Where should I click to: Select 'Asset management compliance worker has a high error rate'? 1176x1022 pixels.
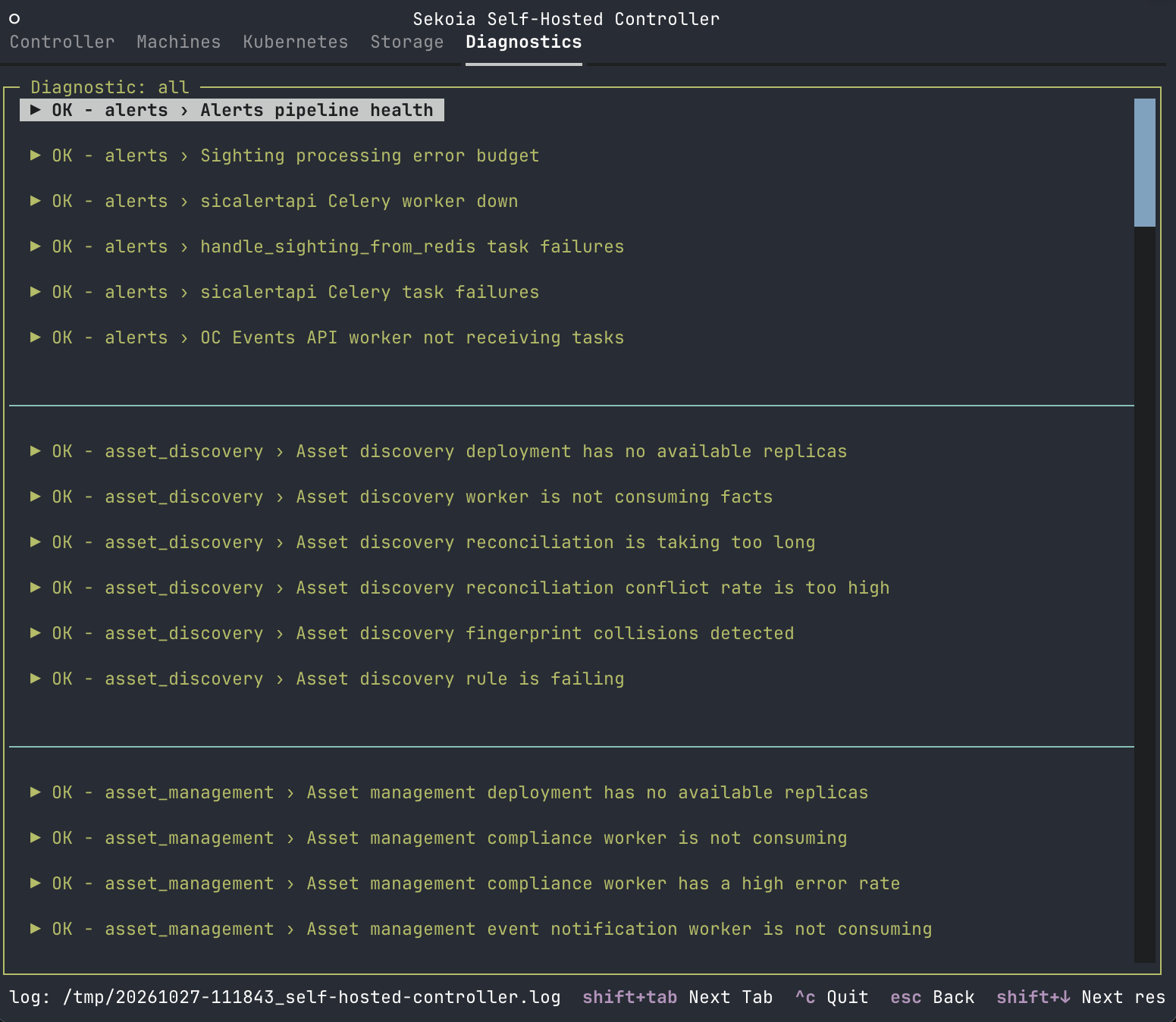tap(465, 883)
